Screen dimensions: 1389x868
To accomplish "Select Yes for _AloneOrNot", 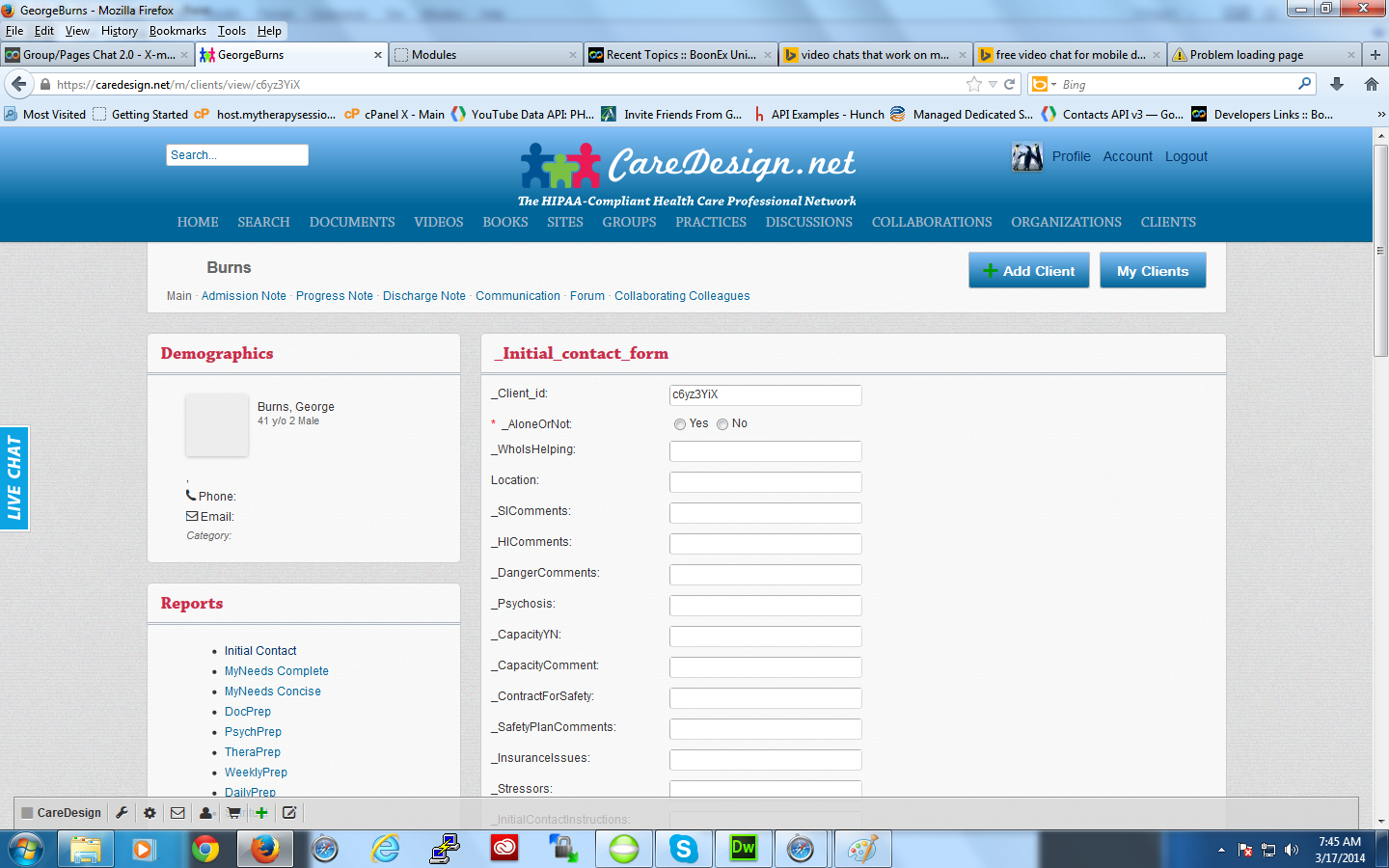I will pos(680,424).
